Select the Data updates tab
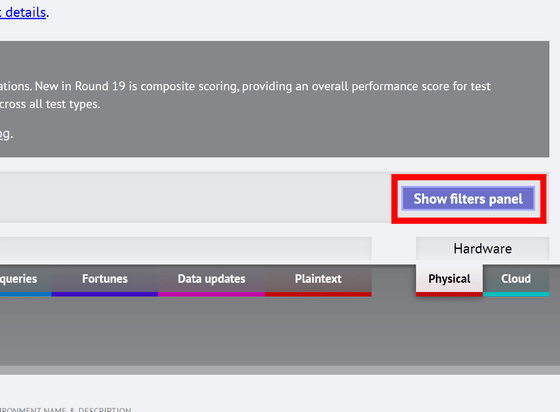Viewport: 560px width, 412px height. [x=211, y=281]
